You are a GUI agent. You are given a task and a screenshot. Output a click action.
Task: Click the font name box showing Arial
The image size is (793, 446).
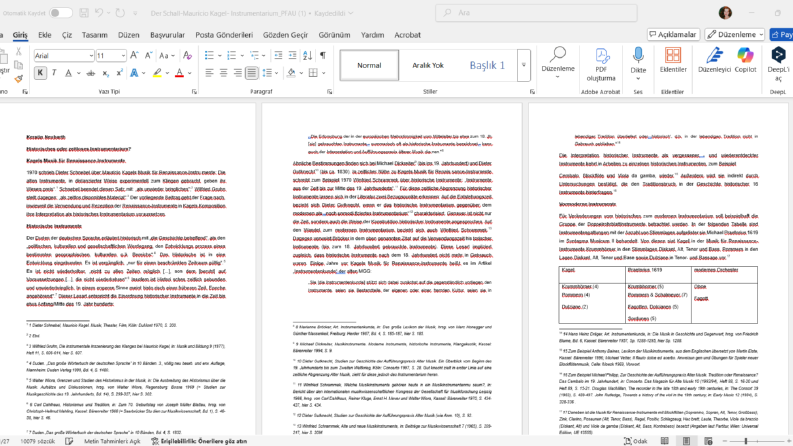(64, 56)
